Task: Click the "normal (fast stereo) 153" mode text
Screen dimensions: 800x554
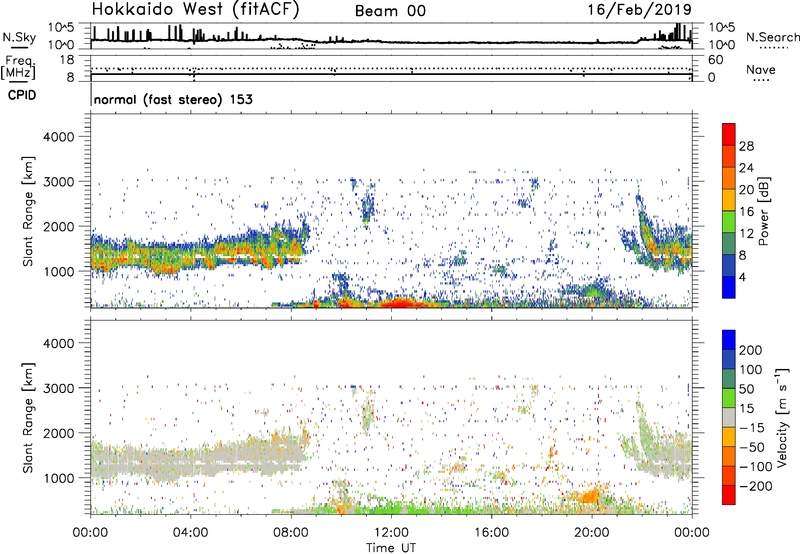Action: (173, 99)
